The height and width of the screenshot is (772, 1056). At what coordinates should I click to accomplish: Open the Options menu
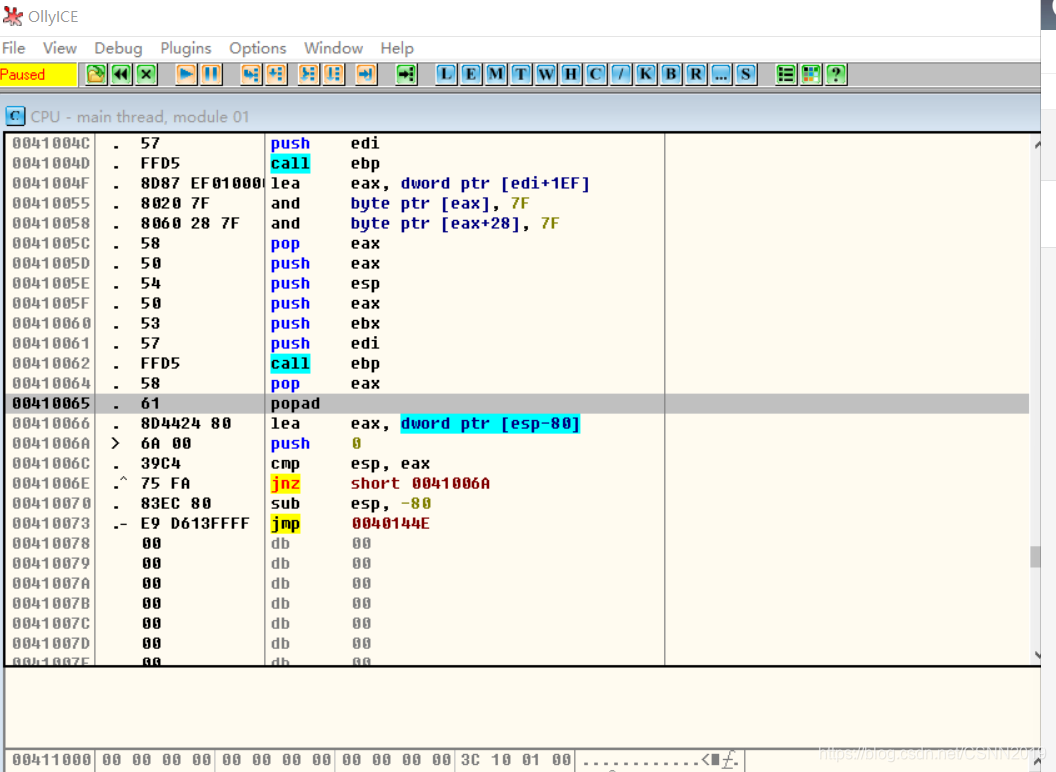click(257, 48)
